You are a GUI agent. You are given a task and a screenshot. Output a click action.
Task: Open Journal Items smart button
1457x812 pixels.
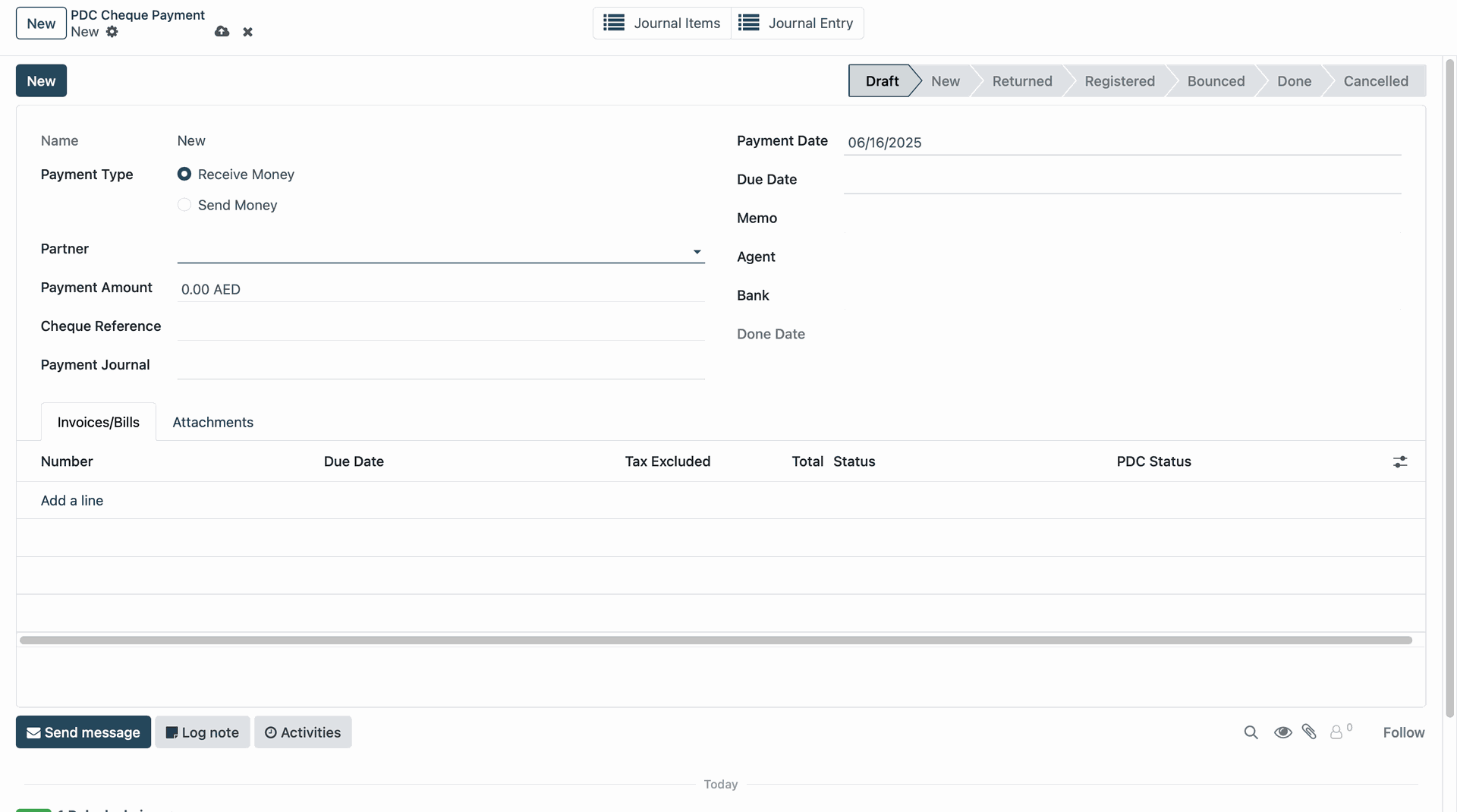click(x=662, y=24)
